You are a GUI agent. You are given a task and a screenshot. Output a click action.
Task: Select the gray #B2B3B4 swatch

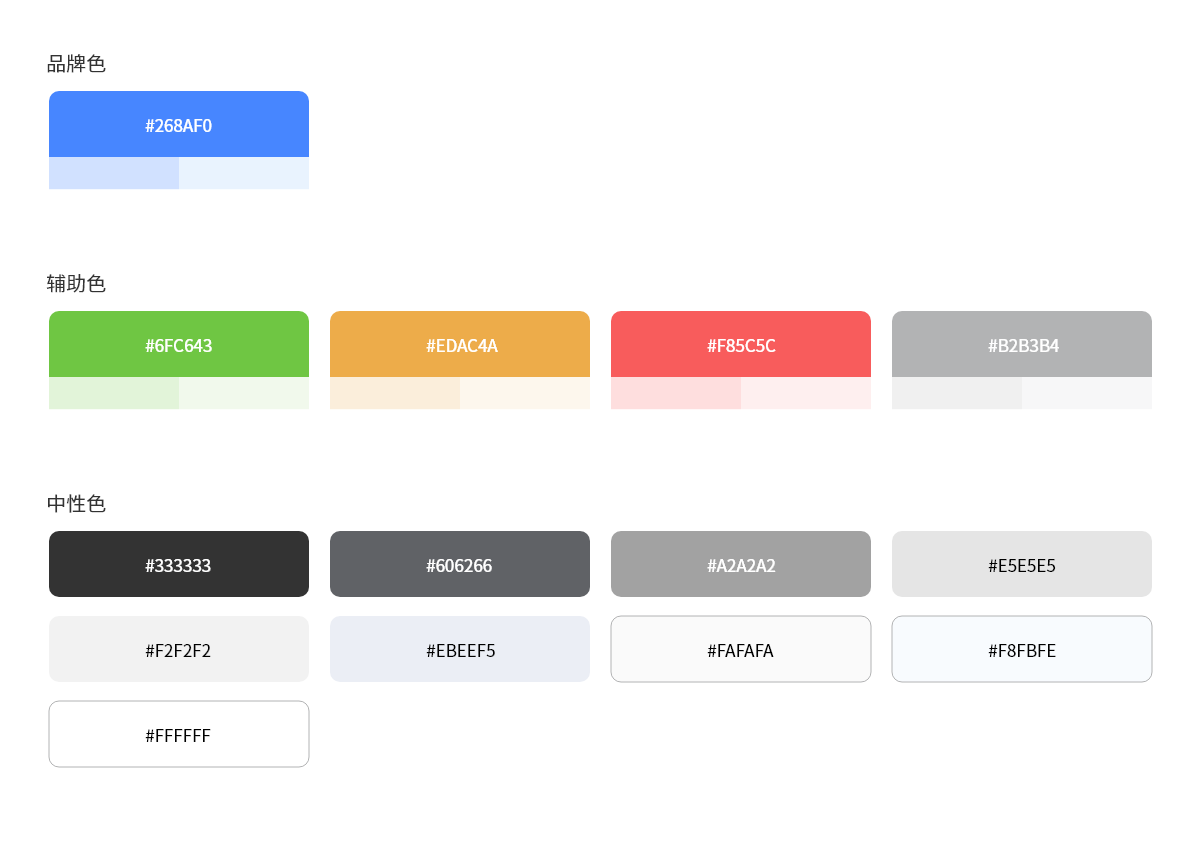1022,344
